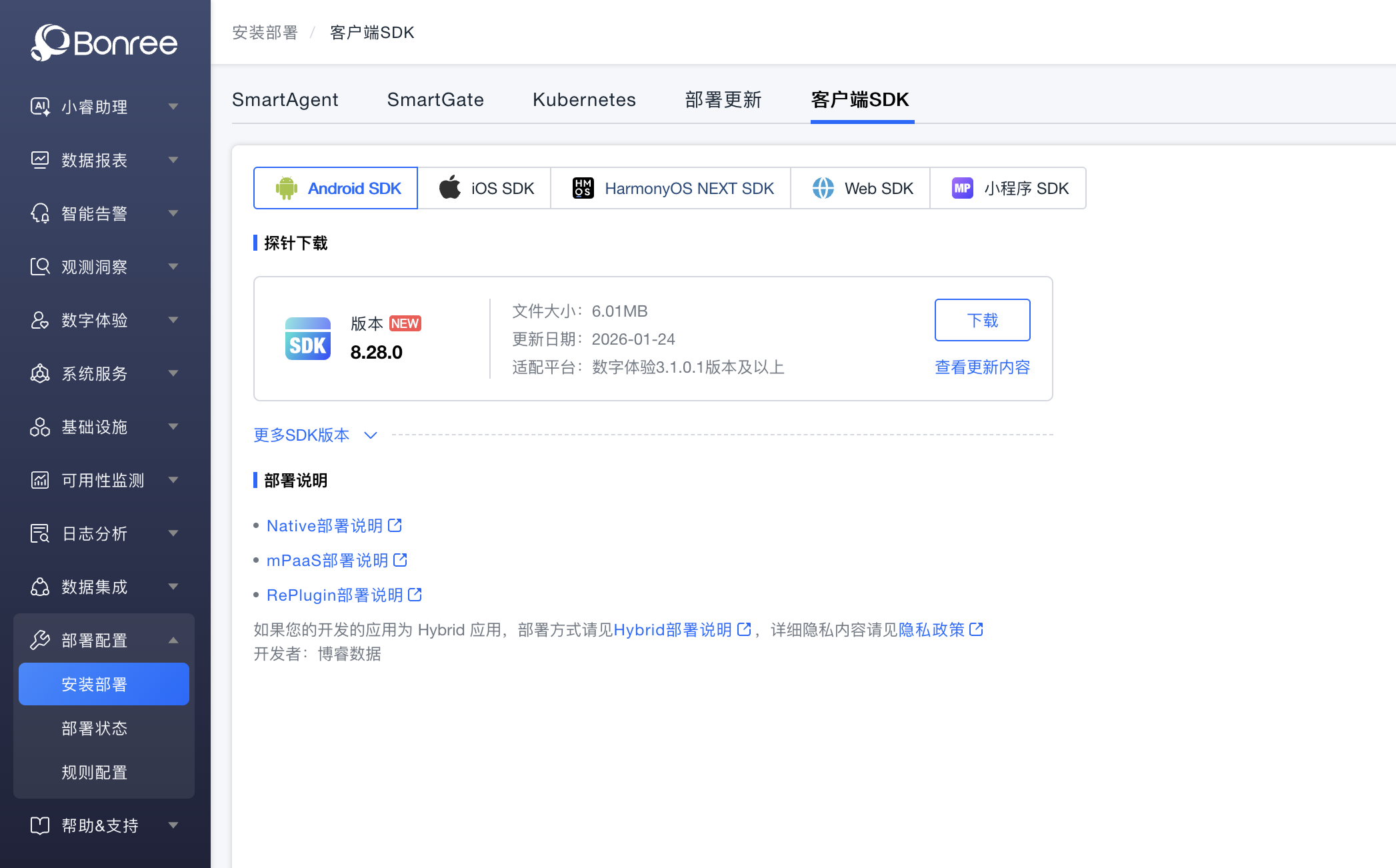Select the 客户端SDK tab
This screenshot has width=1396, height=868.
[860, 100]
